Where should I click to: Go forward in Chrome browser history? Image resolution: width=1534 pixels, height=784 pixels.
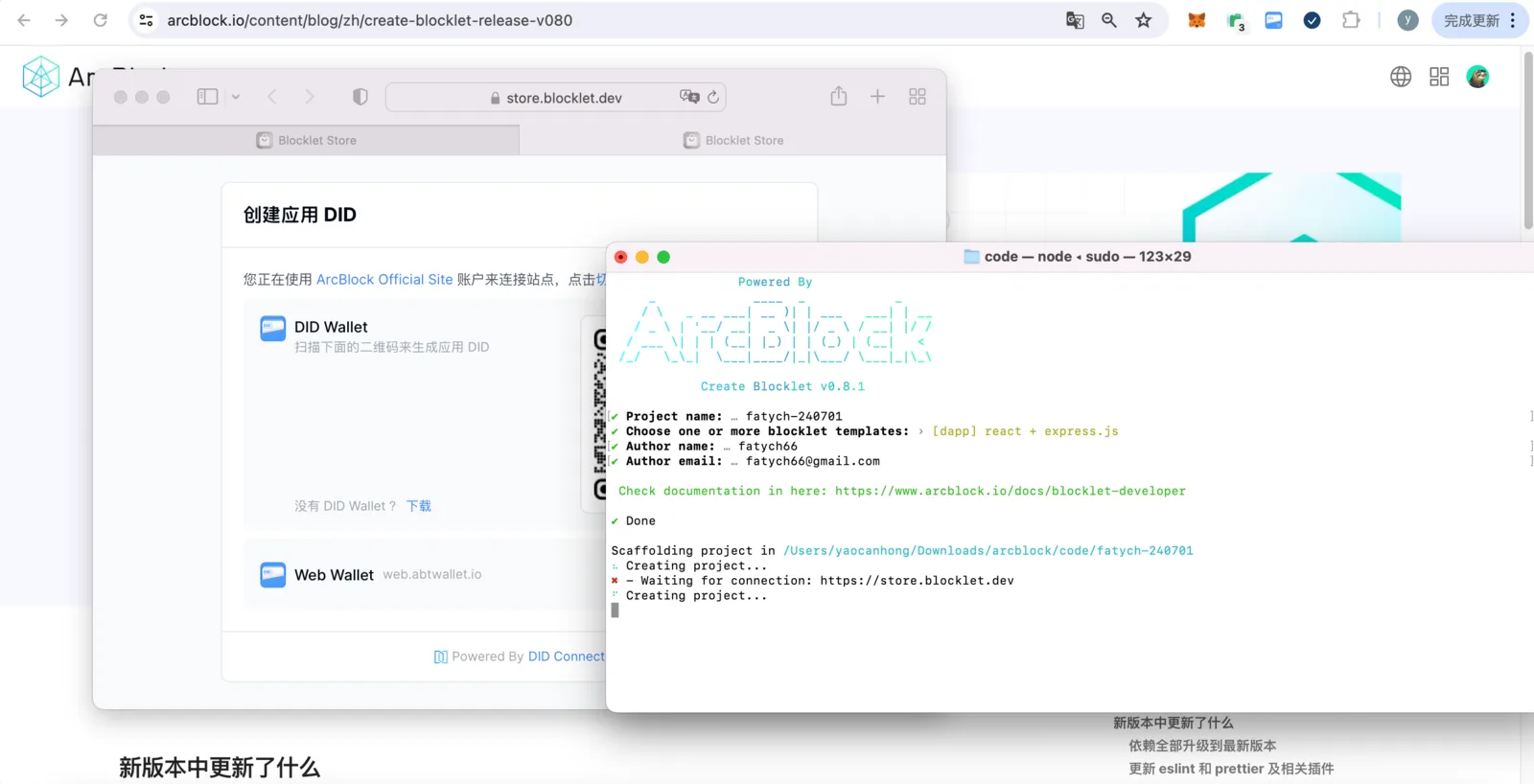(61, 20)
